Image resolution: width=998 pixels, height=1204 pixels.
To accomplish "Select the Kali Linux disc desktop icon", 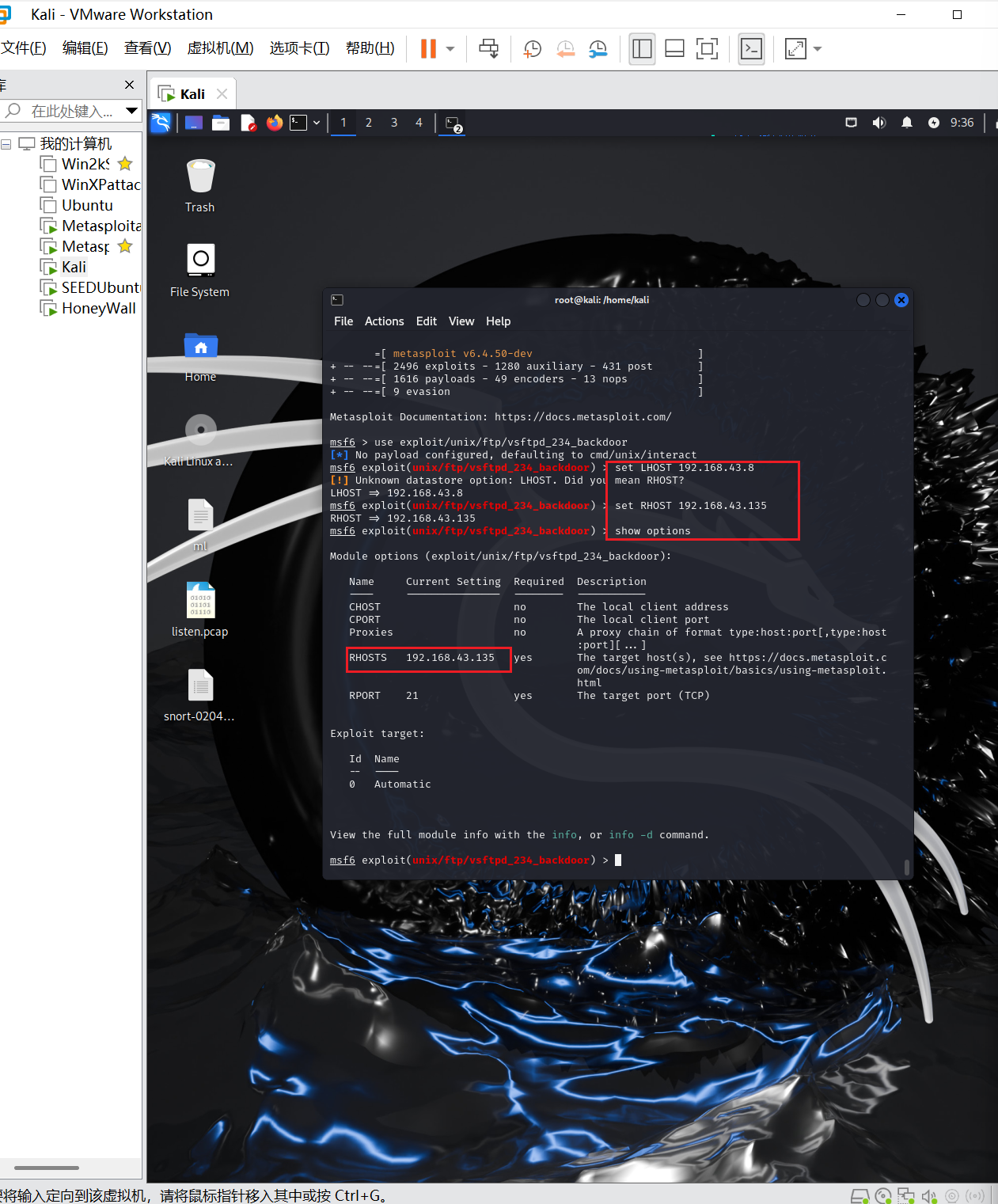I will pos(200,440).
